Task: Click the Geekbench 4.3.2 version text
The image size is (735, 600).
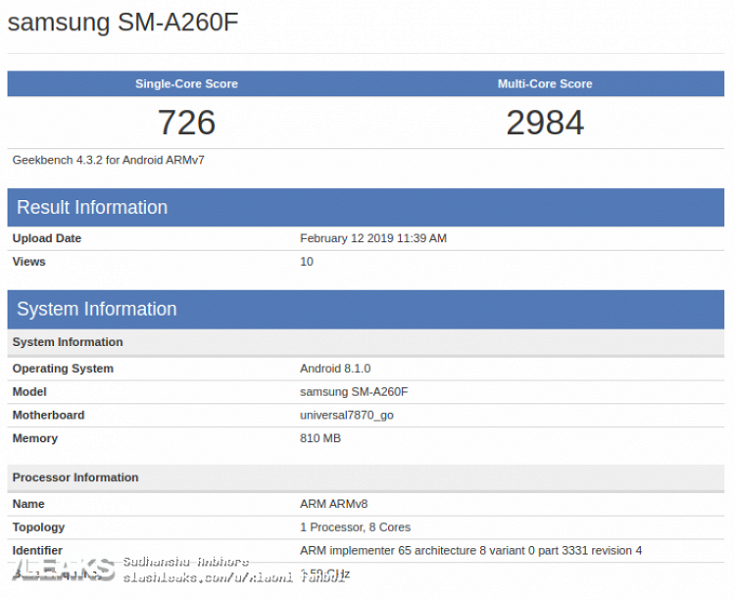Action: click(x=109, y=159)
